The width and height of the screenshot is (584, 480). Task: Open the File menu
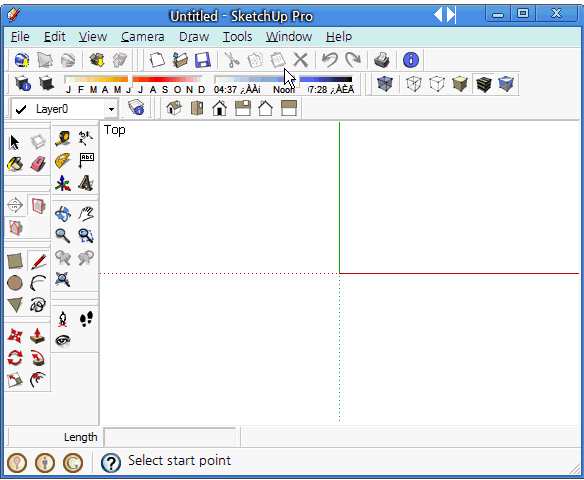[x=20, y=37]
